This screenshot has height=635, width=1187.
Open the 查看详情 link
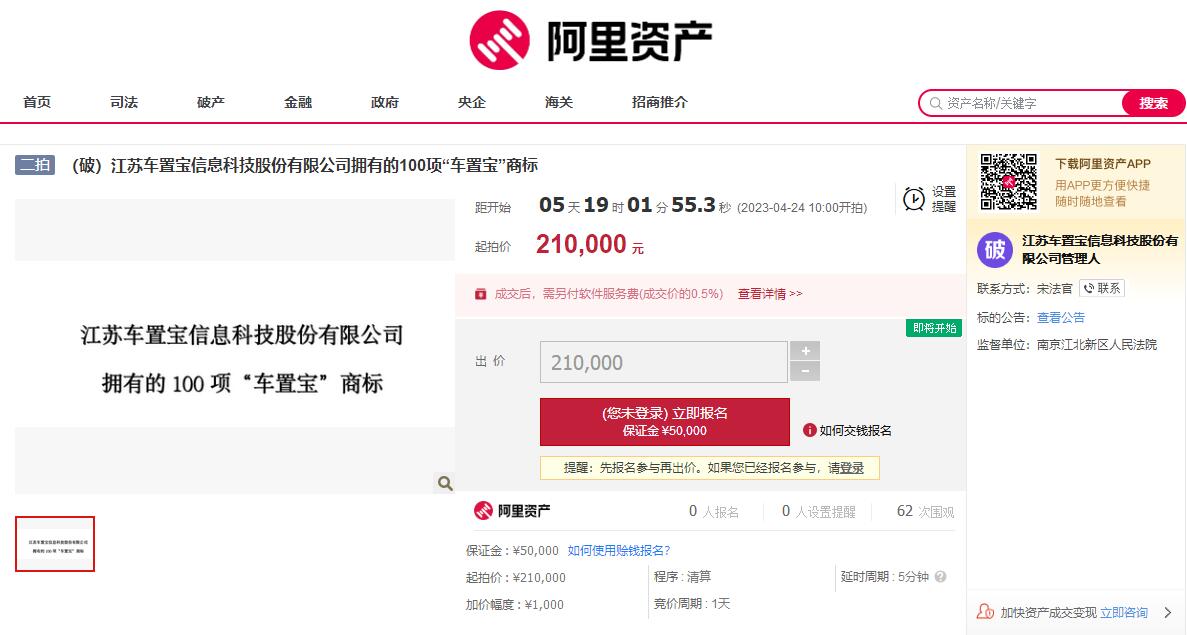click(770, 294)
